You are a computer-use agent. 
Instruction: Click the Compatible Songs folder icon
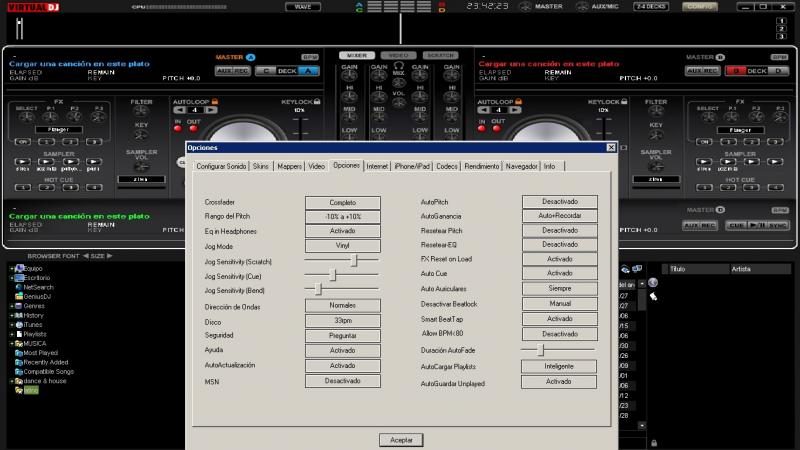[19, 371]
